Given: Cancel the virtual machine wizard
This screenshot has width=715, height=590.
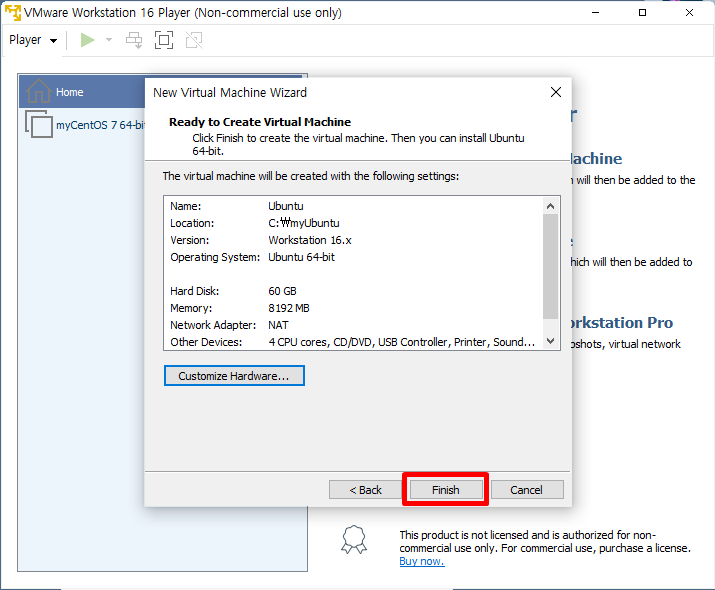Looking at the screenshot, I should point(527,490).
